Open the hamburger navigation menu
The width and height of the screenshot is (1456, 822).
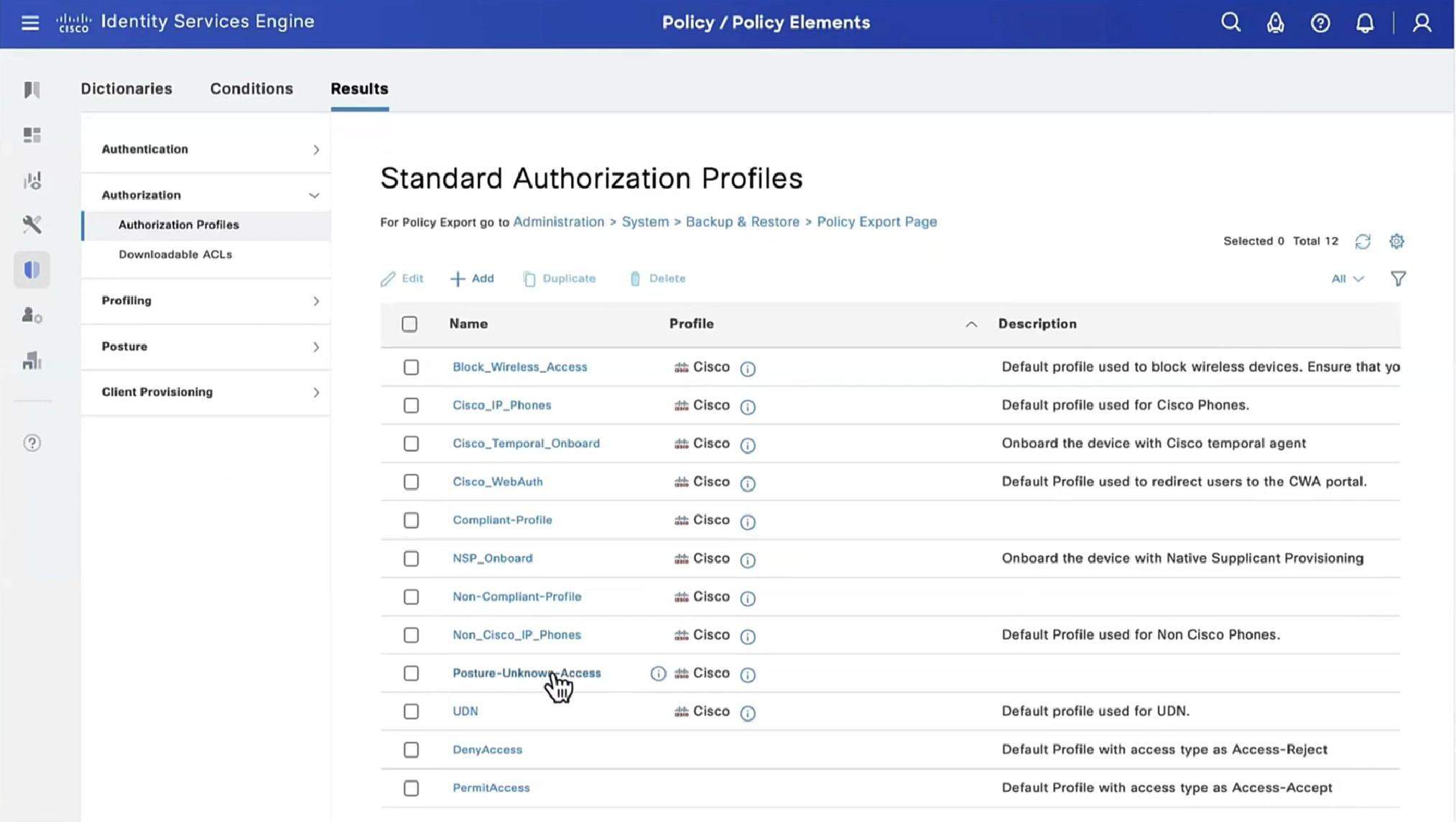(x=29, y=22)
